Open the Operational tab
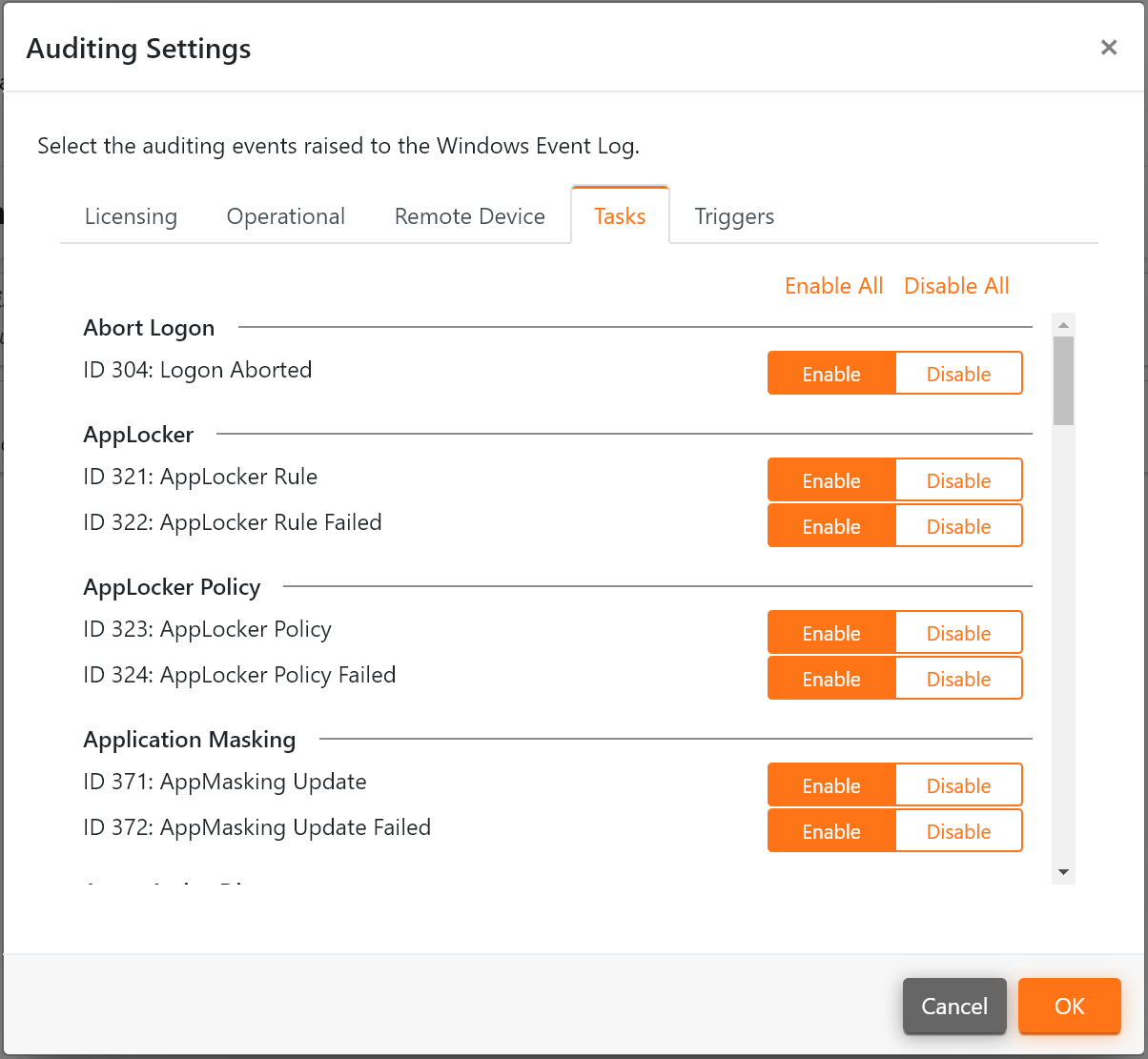This screenshot has height=1059, width=1148. [x=285, y=216]
